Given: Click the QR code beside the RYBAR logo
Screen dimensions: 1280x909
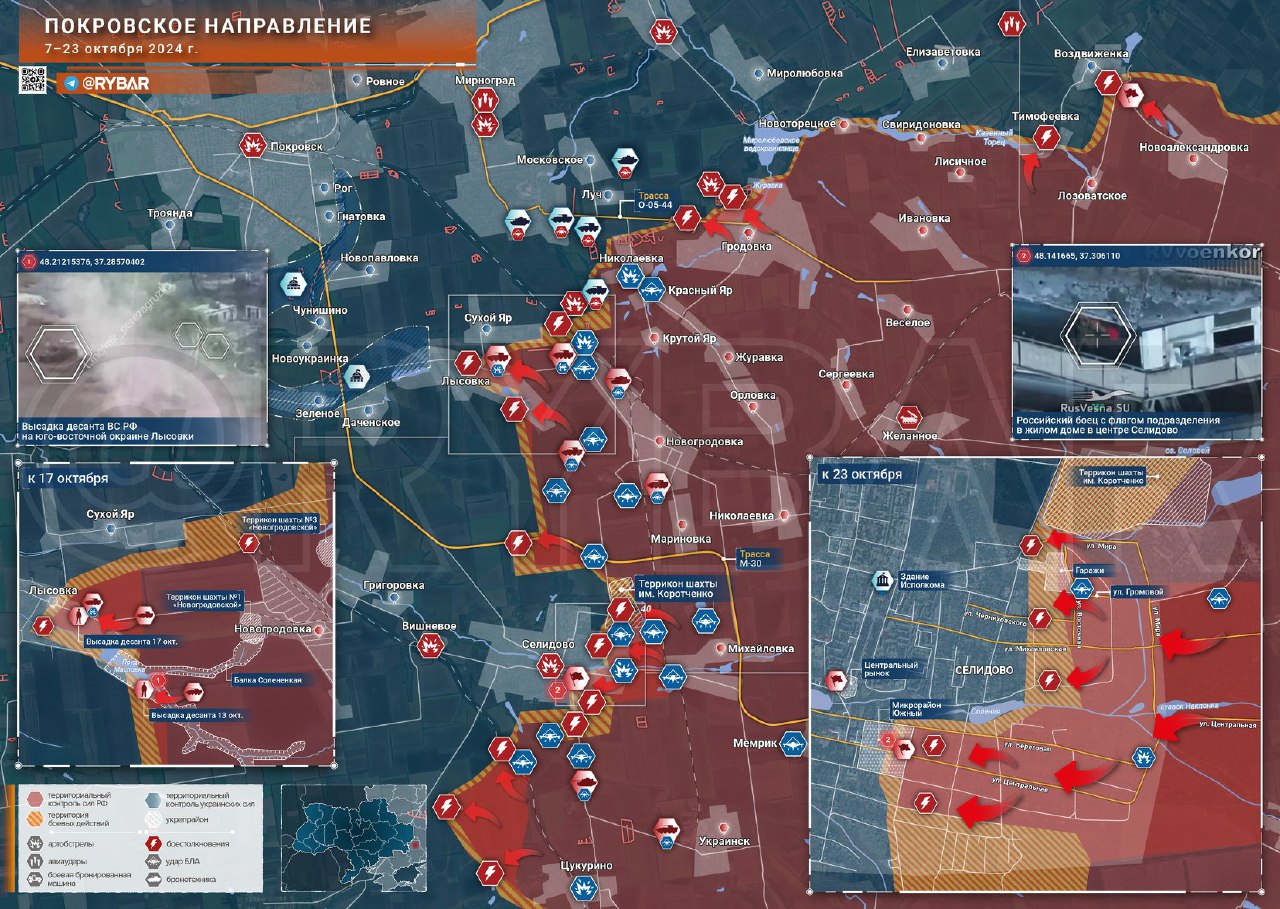Looking at the screenshot, I should click(x=33, y=80).
